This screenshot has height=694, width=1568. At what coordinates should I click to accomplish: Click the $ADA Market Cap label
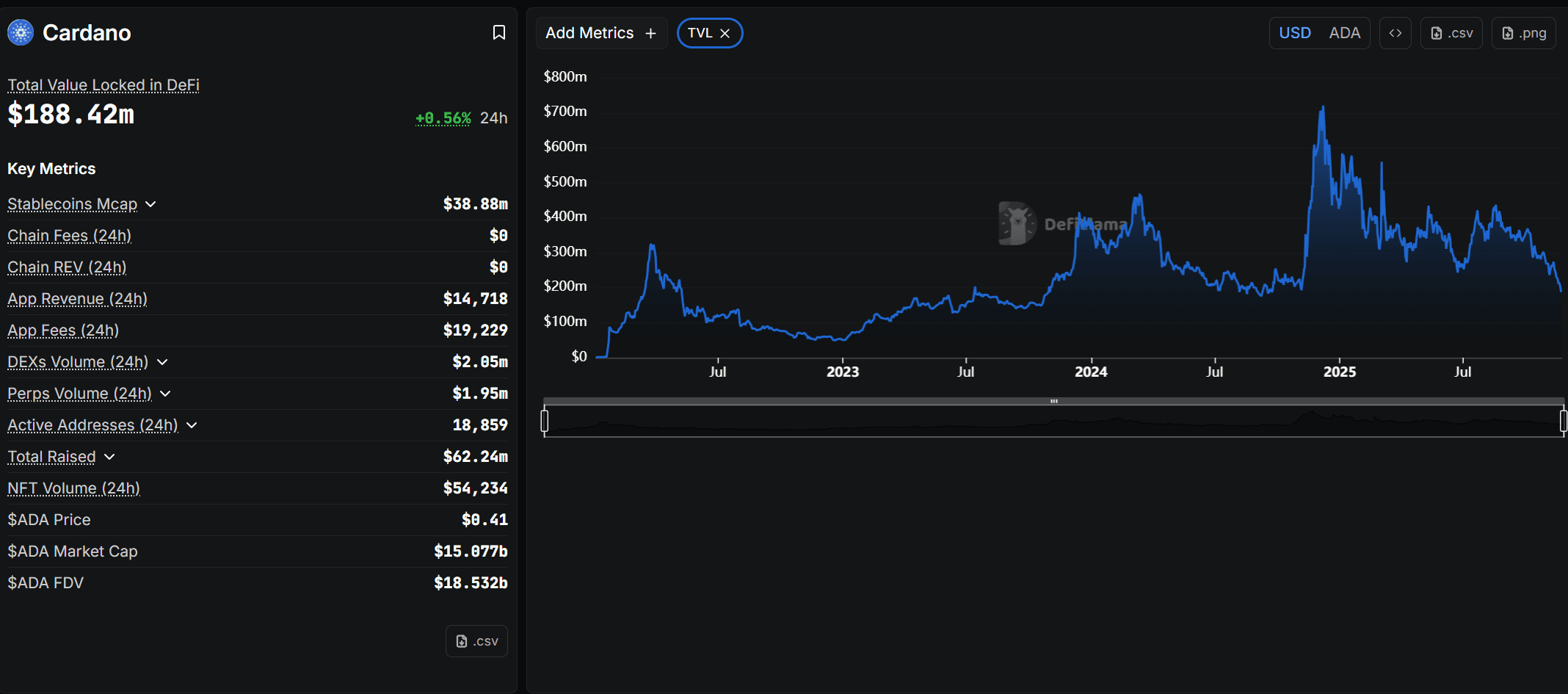pyautogui.click(x=73, y=552)
